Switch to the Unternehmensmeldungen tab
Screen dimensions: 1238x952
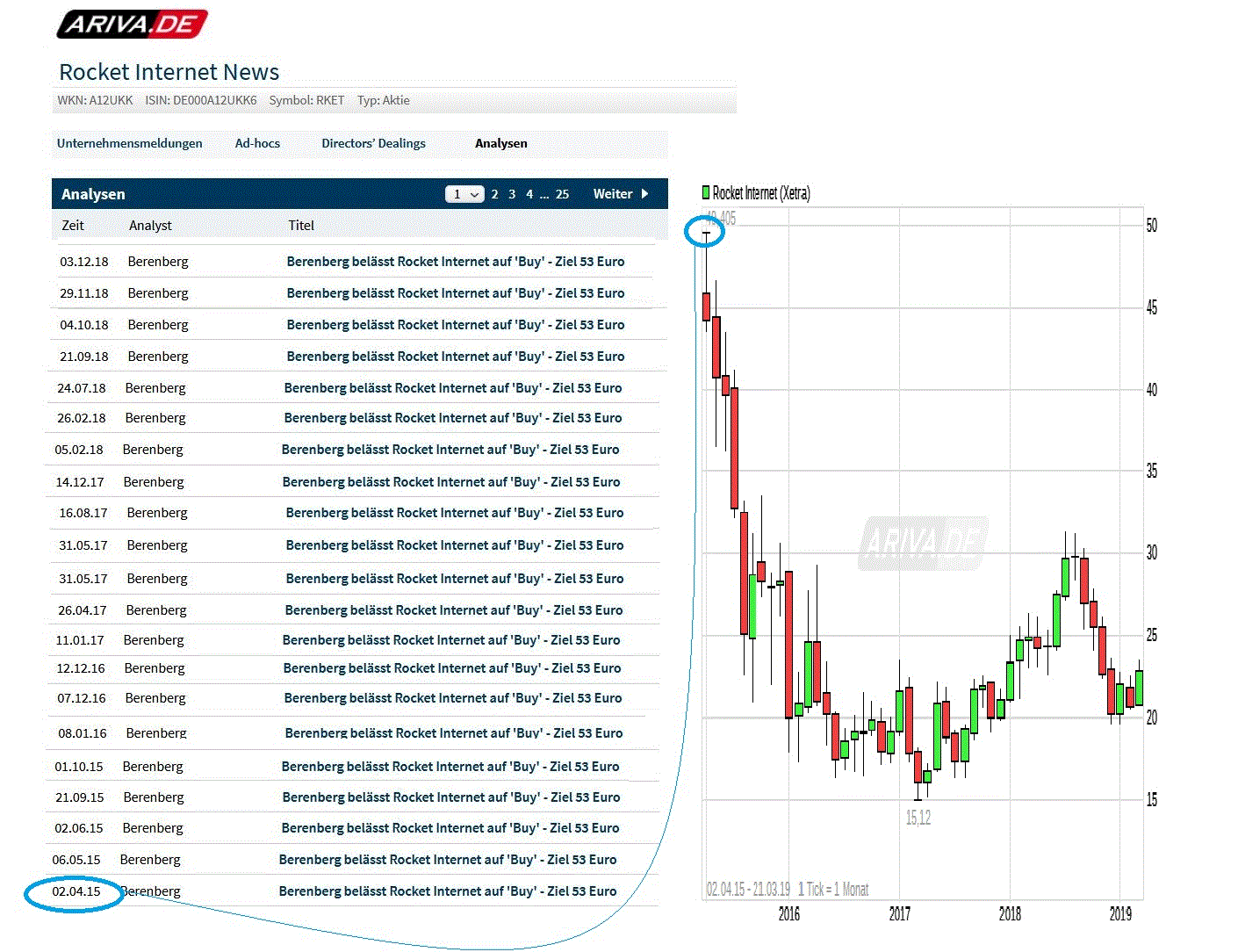[129, 143]
